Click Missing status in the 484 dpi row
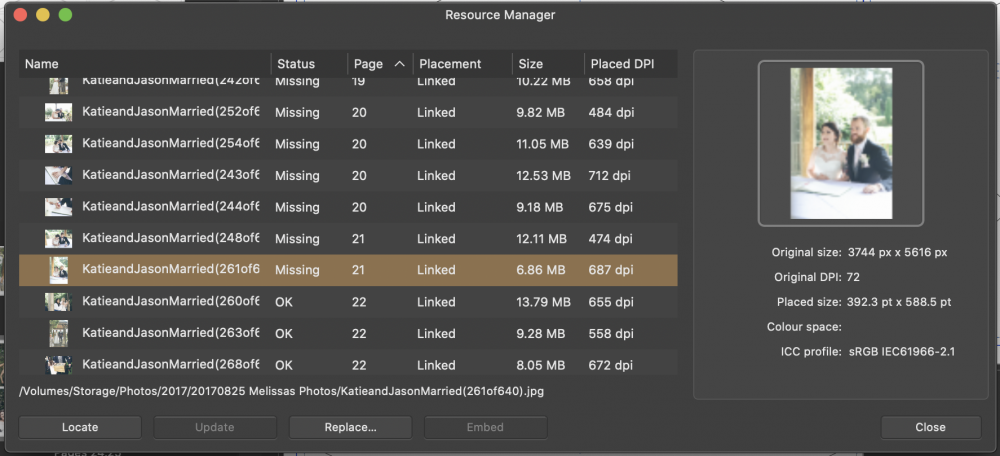This screenshot has height=456, width=1000. [297, 112]
